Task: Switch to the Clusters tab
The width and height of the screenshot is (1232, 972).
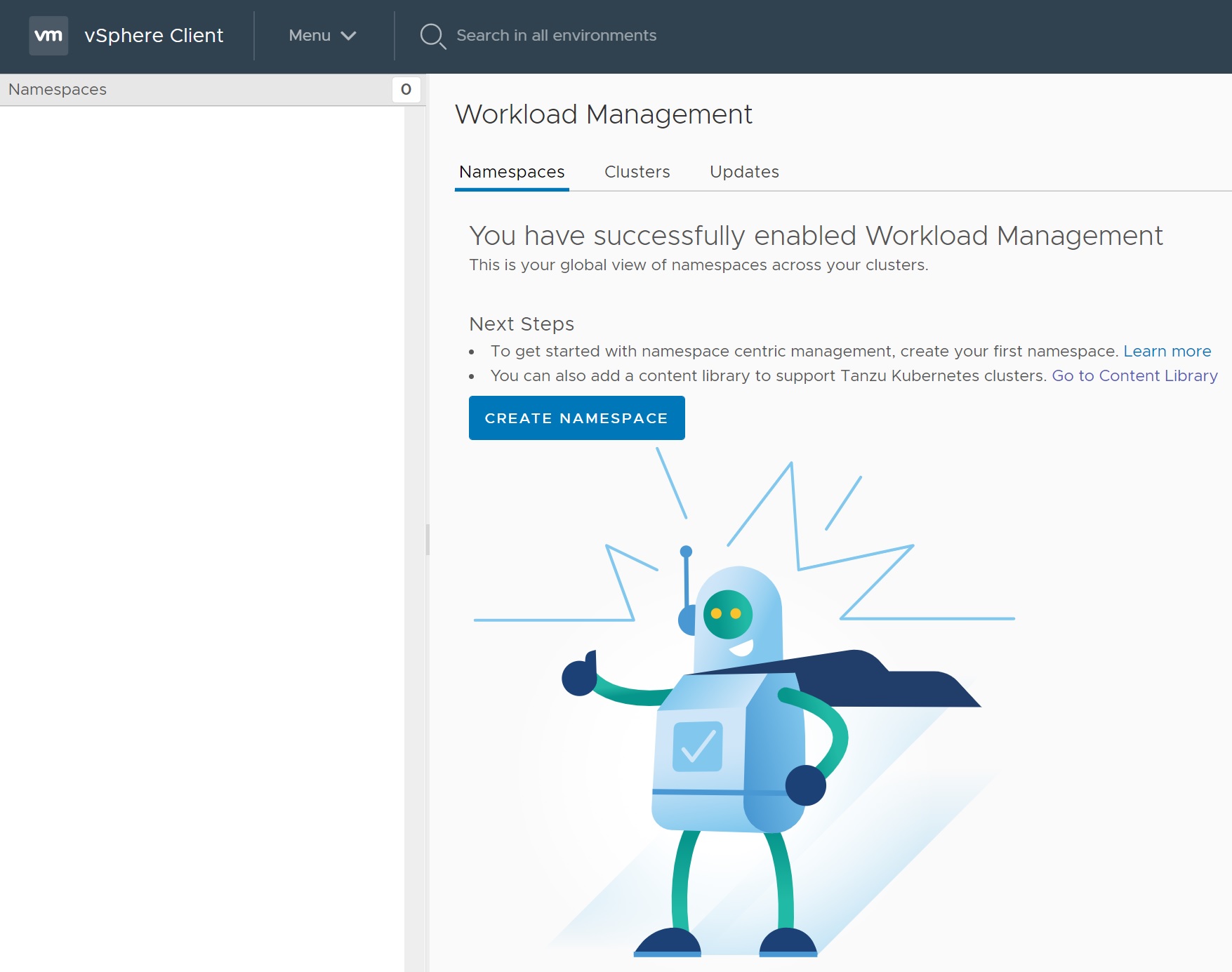Action: click(x=637, y=172)
